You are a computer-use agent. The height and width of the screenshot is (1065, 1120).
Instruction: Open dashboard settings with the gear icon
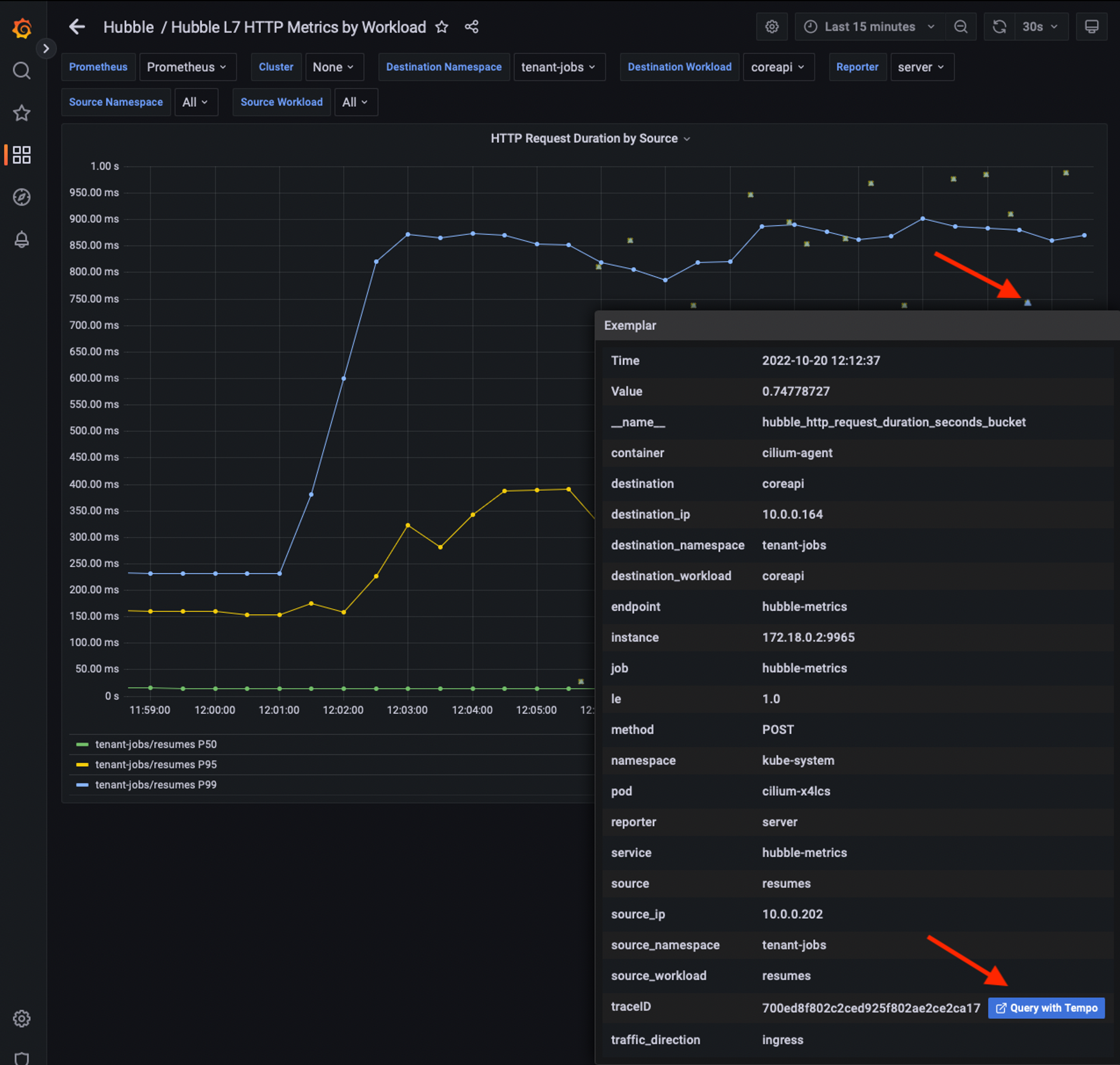click(771, 26)
